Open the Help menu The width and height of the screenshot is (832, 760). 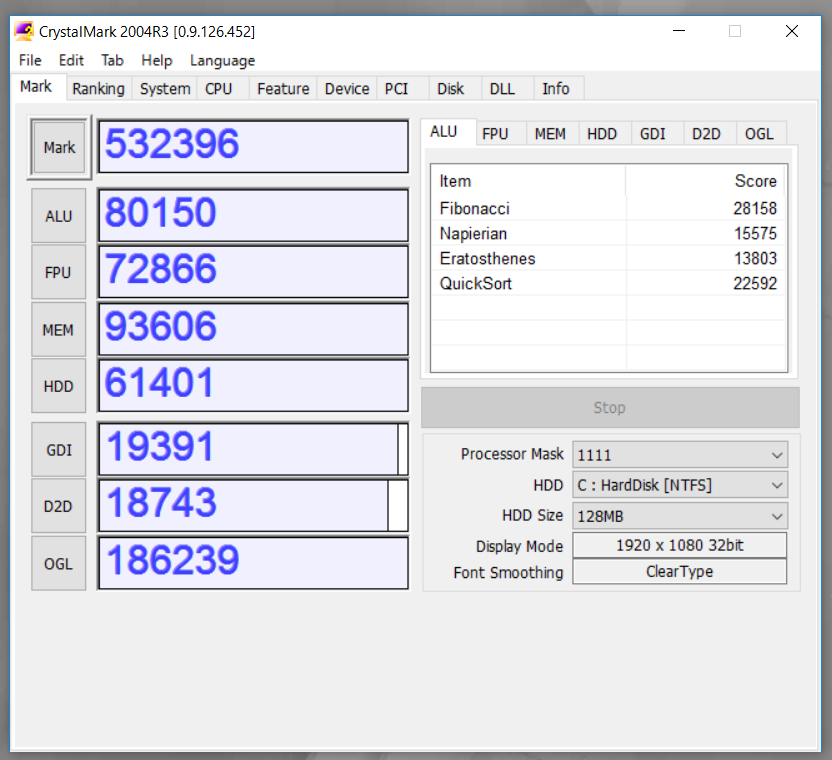pos(157,61)
